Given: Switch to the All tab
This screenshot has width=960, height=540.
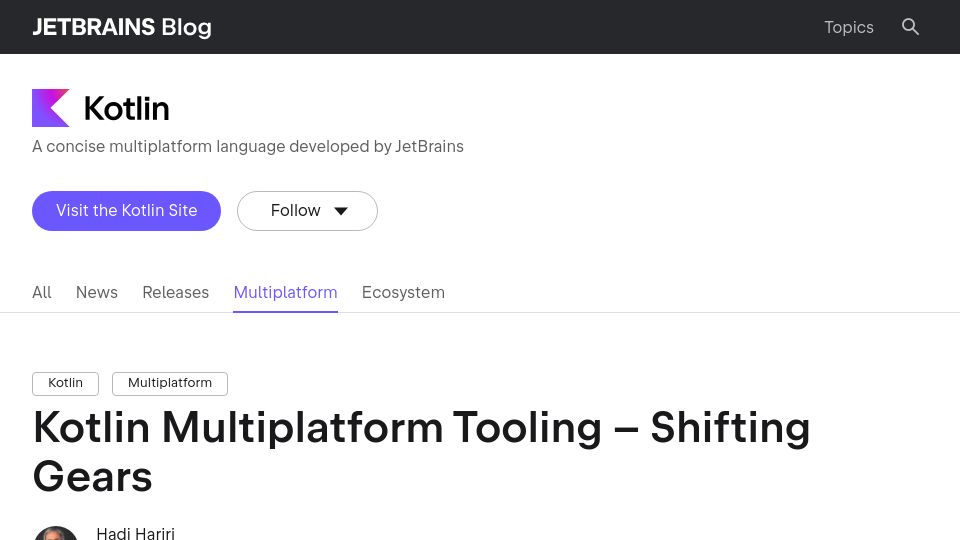Looking at the screenshot, I should click(42, 293).
